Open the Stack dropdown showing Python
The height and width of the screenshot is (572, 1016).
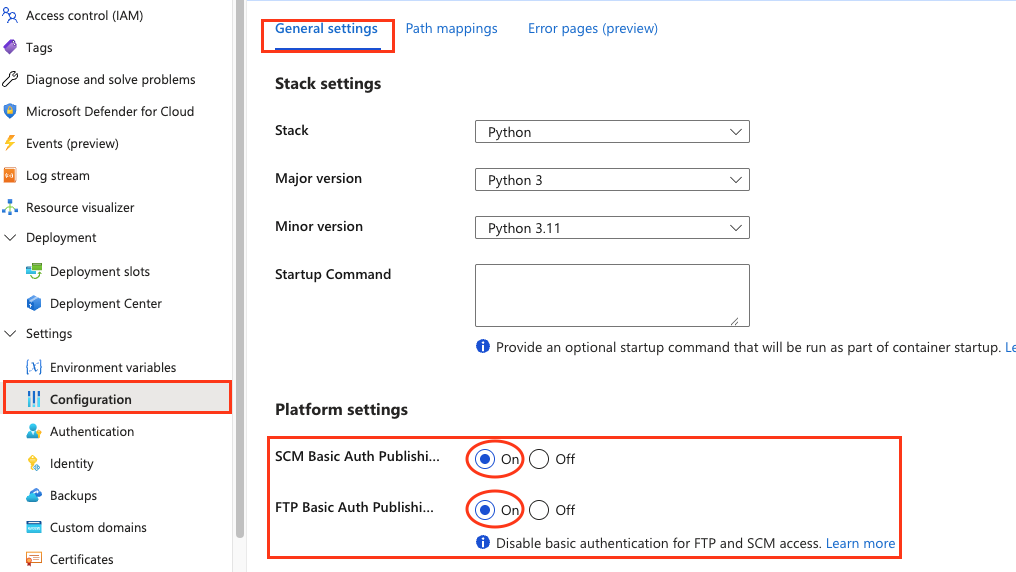click(612, 132)
